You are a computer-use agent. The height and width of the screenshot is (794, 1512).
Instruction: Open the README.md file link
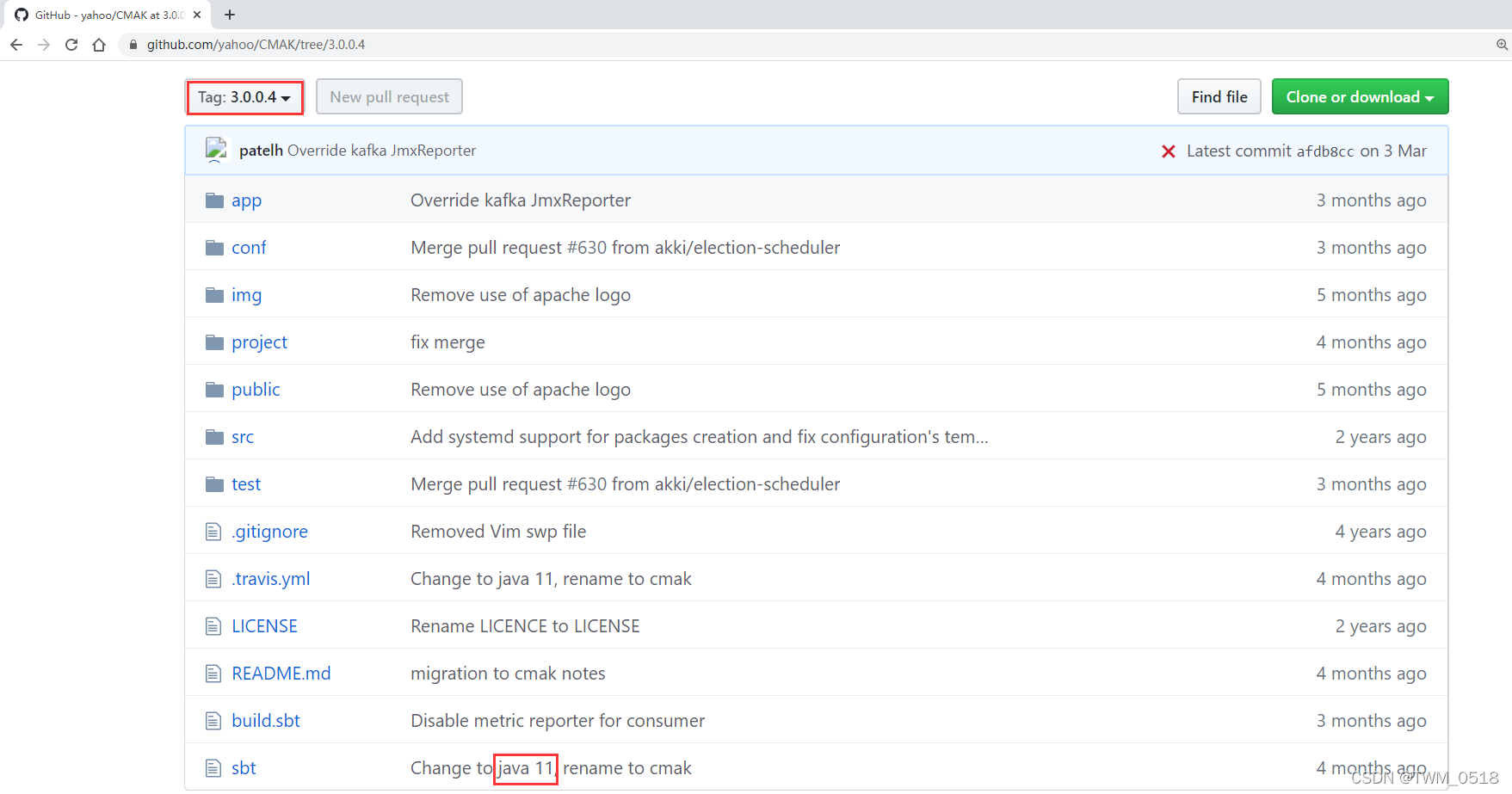pos(281,674)
